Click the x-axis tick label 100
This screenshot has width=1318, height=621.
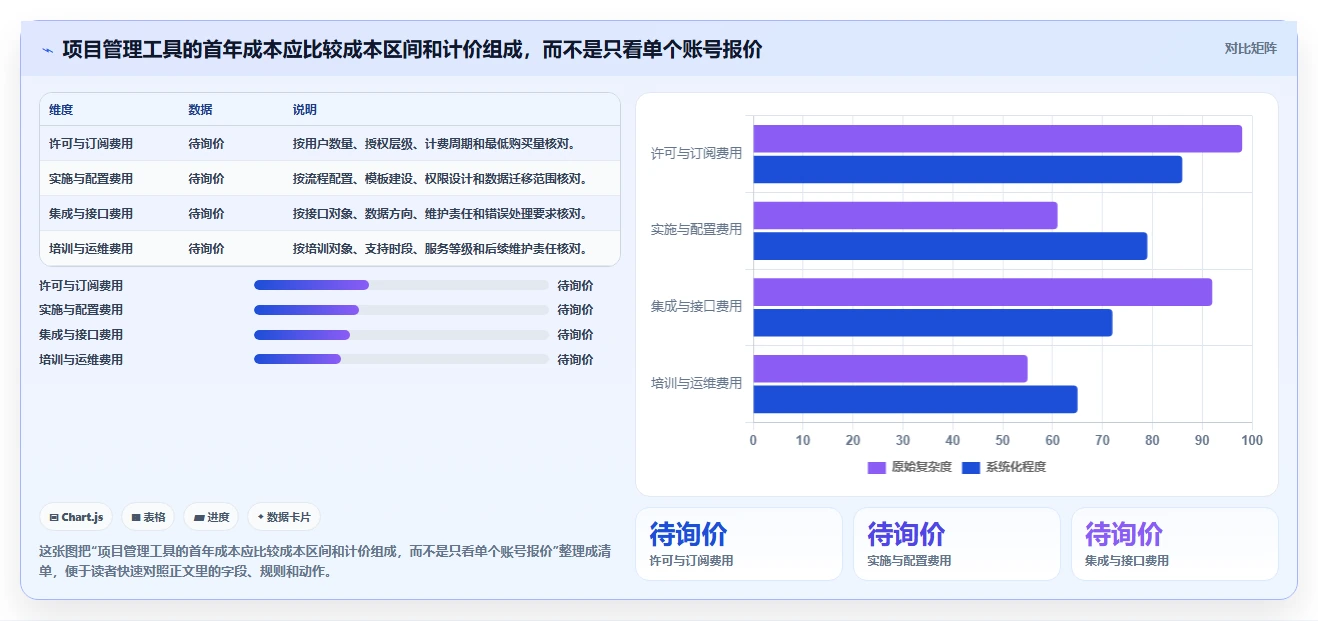tap(1252, 441)
